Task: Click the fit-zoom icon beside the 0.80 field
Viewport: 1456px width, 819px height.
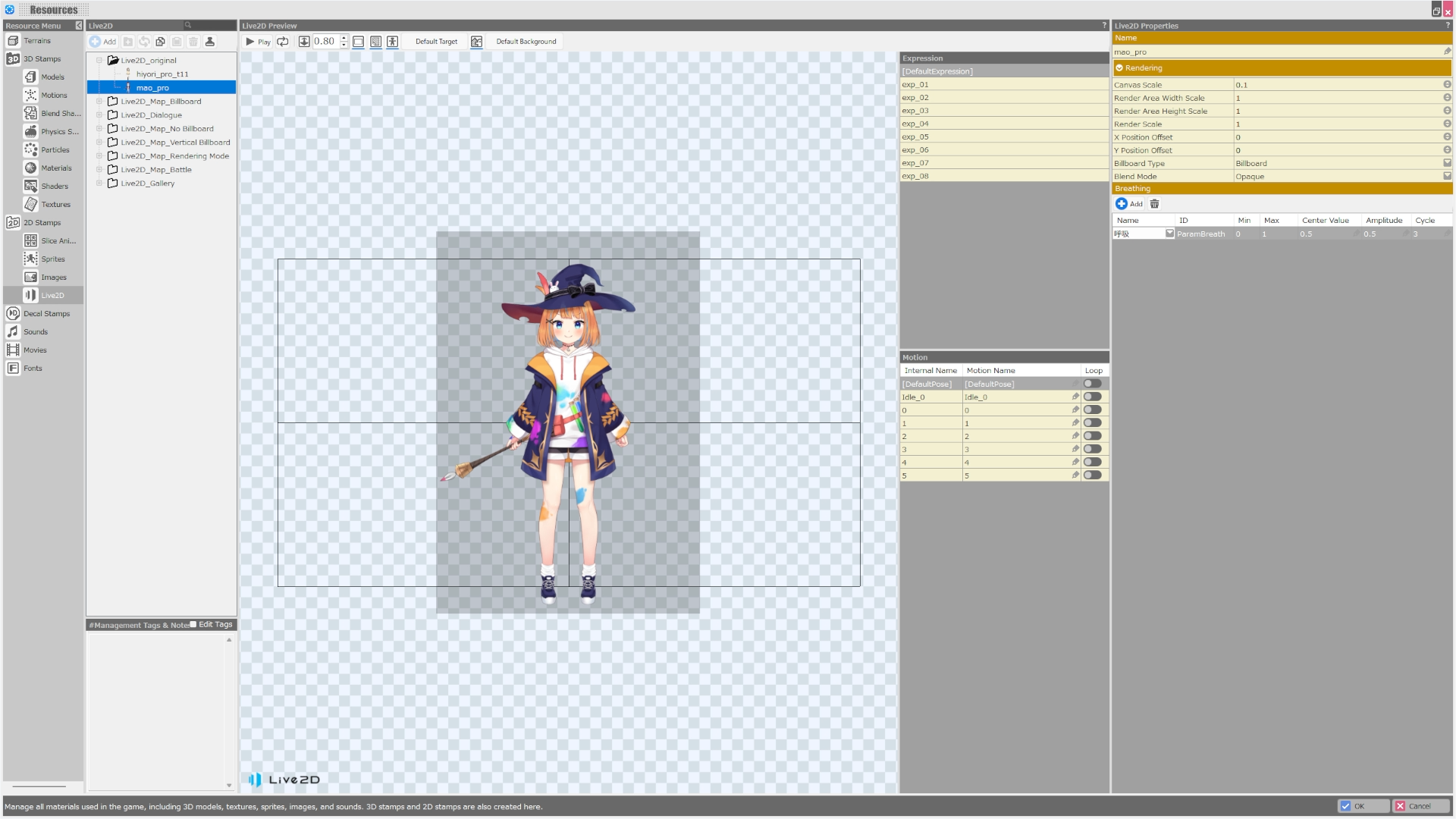Action: 304,42
